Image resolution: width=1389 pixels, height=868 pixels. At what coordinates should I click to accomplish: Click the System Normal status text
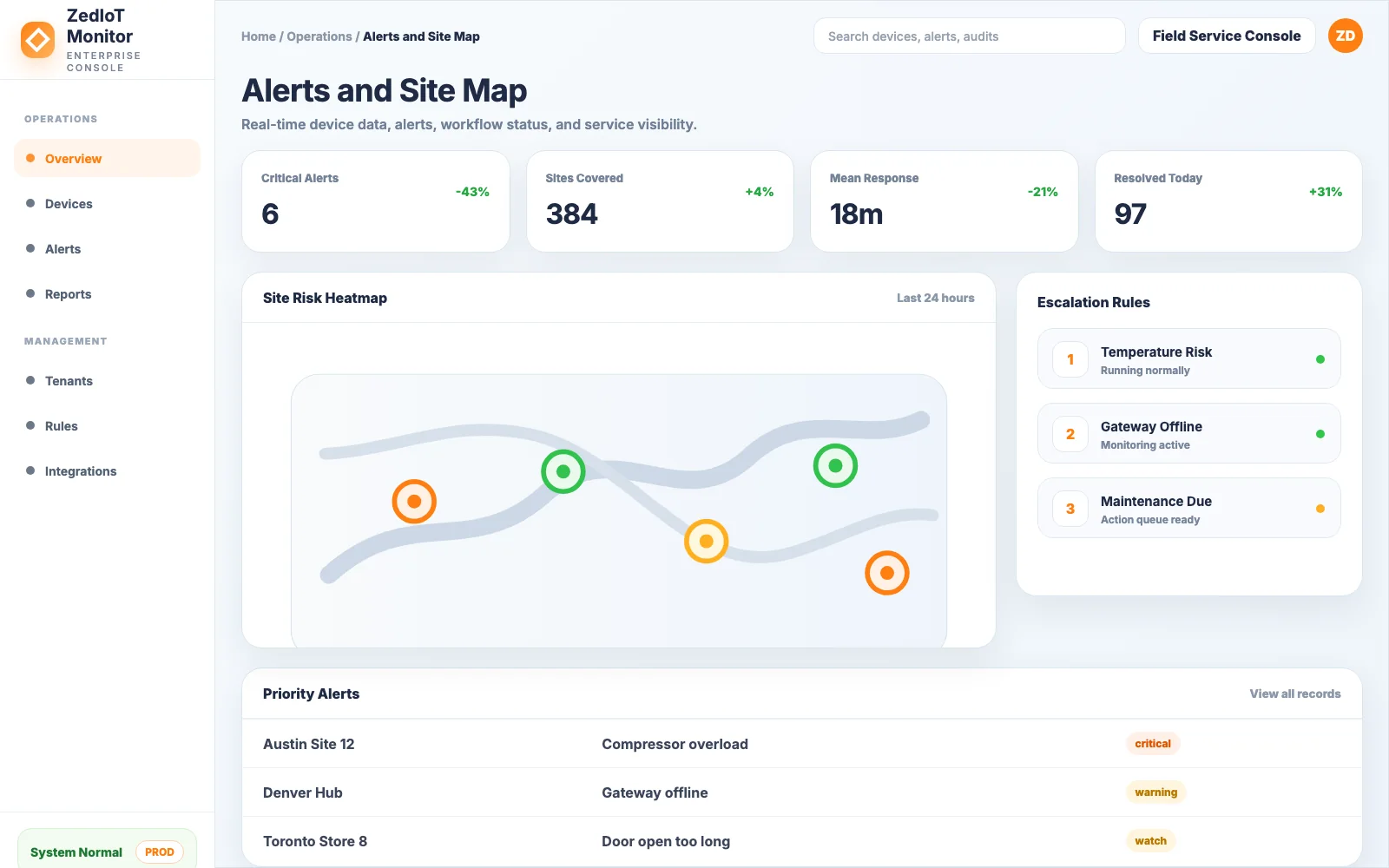(76, 852)
